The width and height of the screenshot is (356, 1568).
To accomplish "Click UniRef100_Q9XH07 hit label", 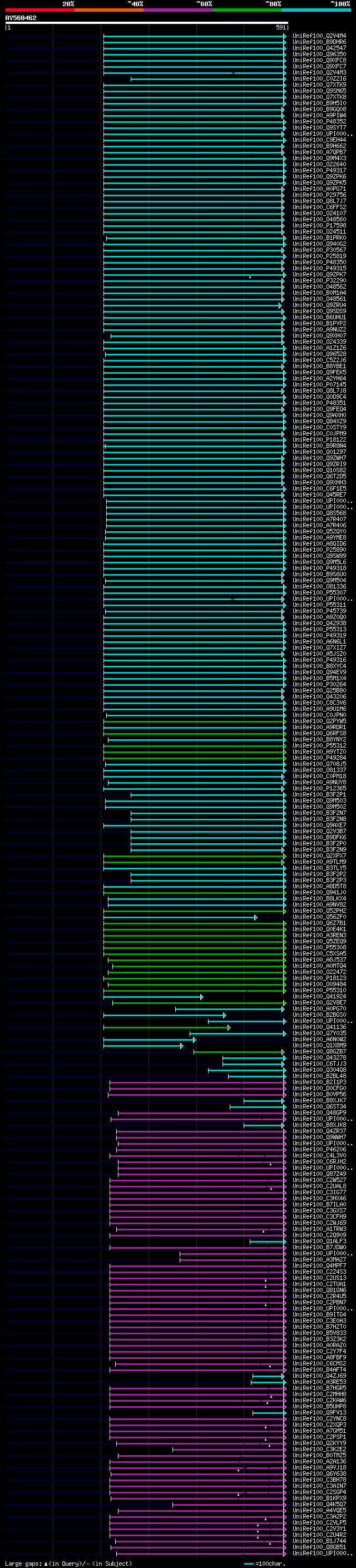I will click(x=319, y=335).
